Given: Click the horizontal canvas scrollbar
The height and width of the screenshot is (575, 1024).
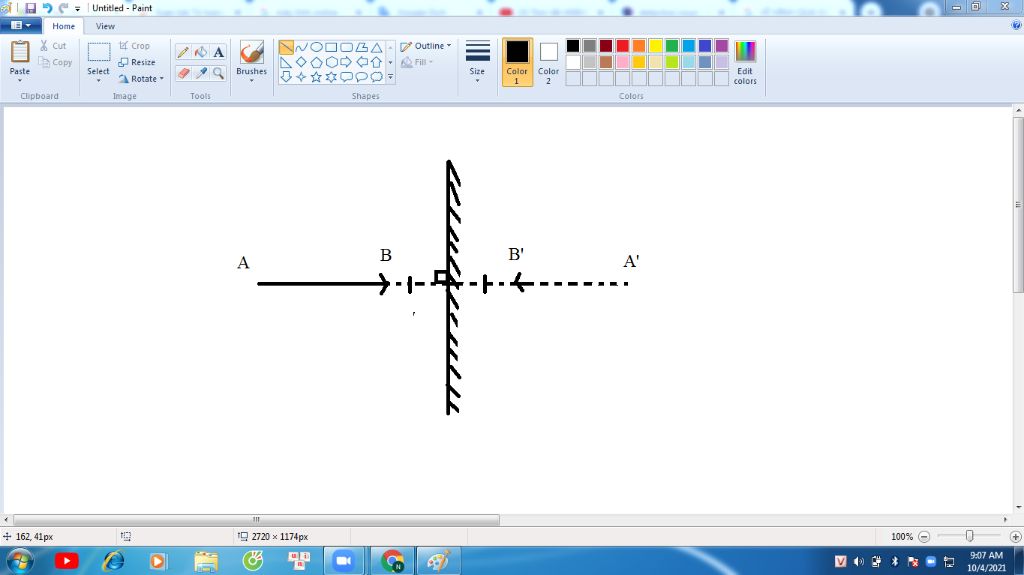Looking at the screenshot, I should coord(257,519).
